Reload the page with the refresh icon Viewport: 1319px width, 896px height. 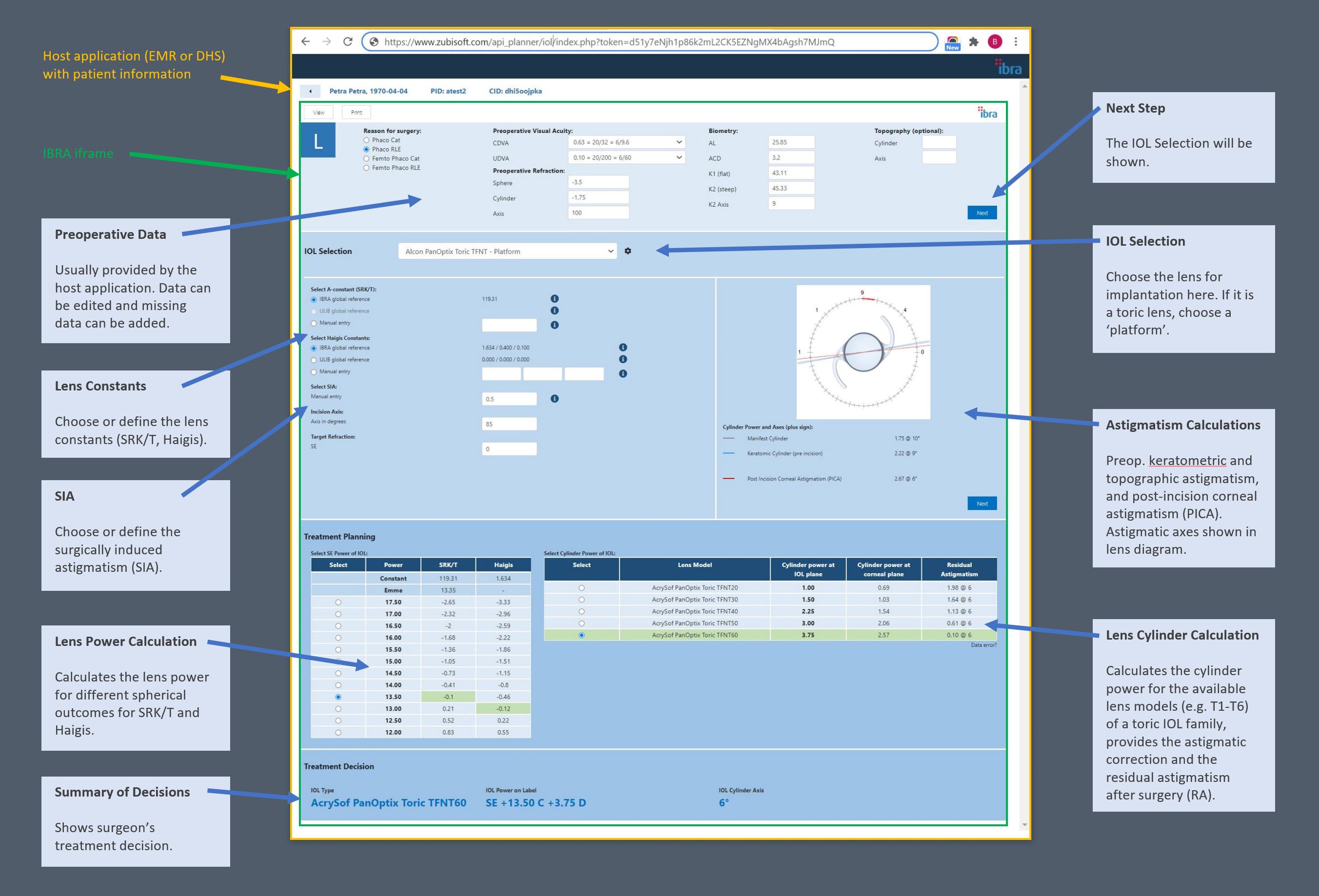(348, 41)
